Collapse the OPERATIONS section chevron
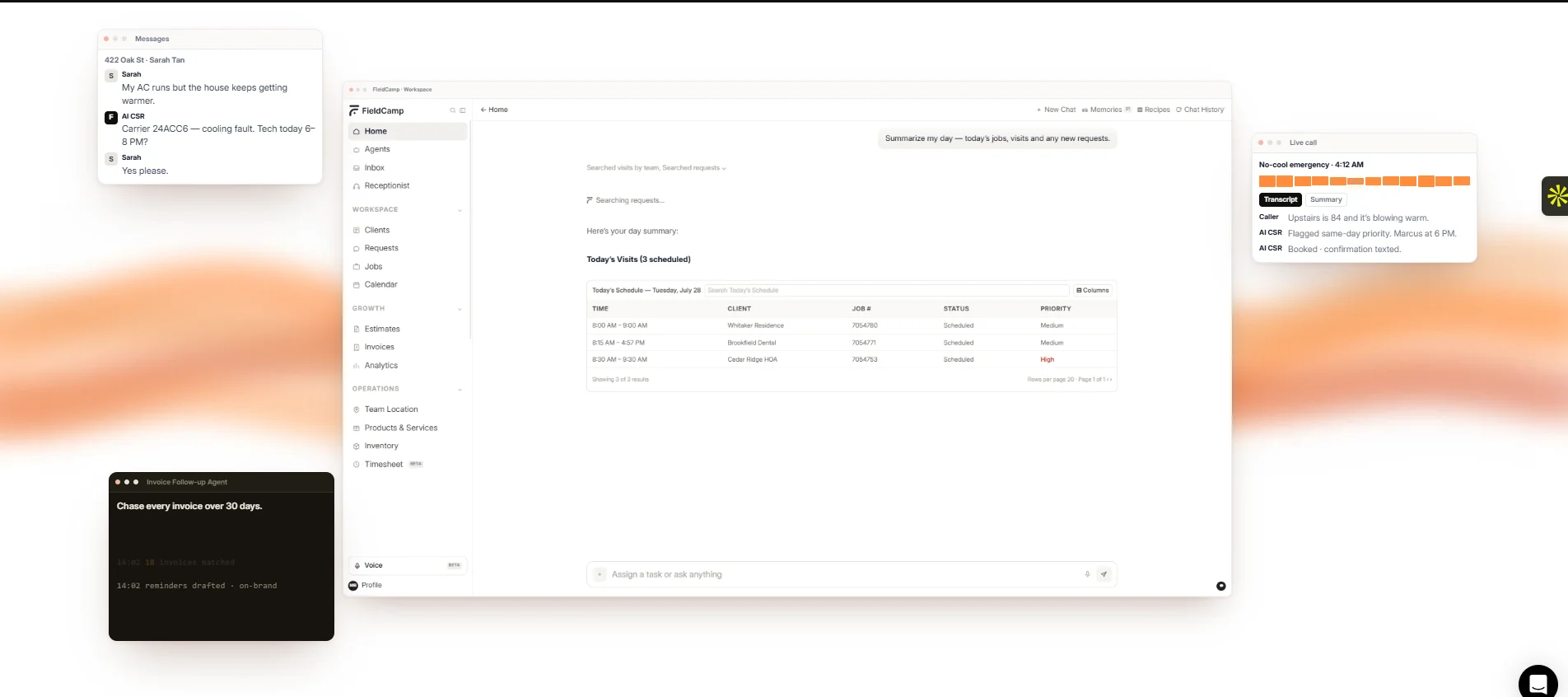This screenshot has width=1568, height=697. (460, 389)
